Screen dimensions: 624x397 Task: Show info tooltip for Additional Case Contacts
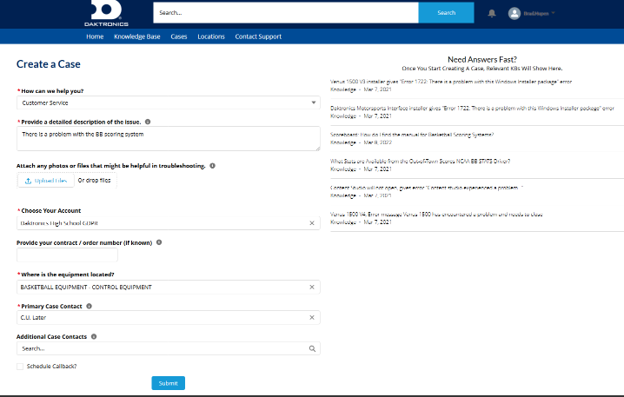click(x=94, y=336)
